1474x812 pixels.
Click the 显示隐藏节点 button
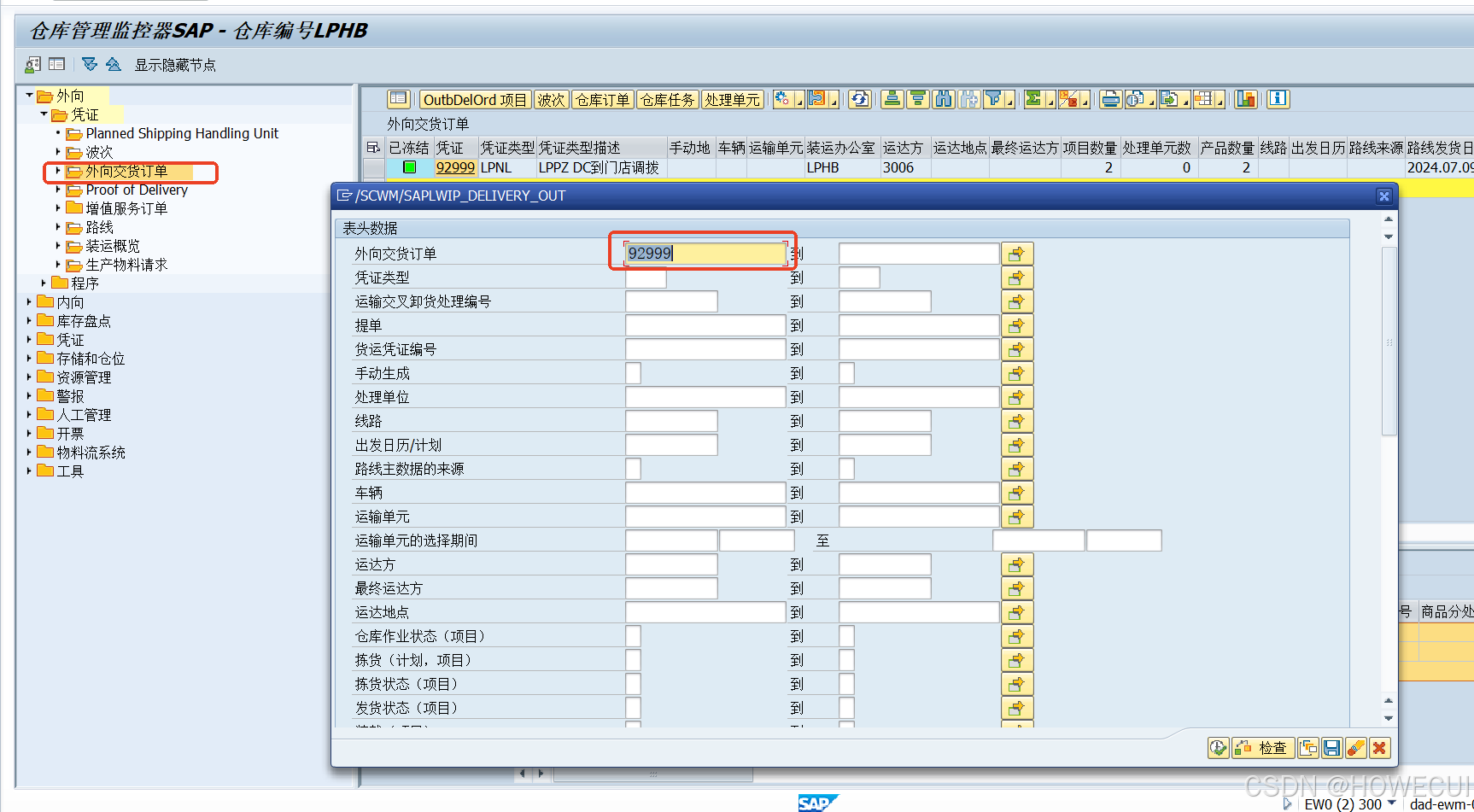click(175, 65)
